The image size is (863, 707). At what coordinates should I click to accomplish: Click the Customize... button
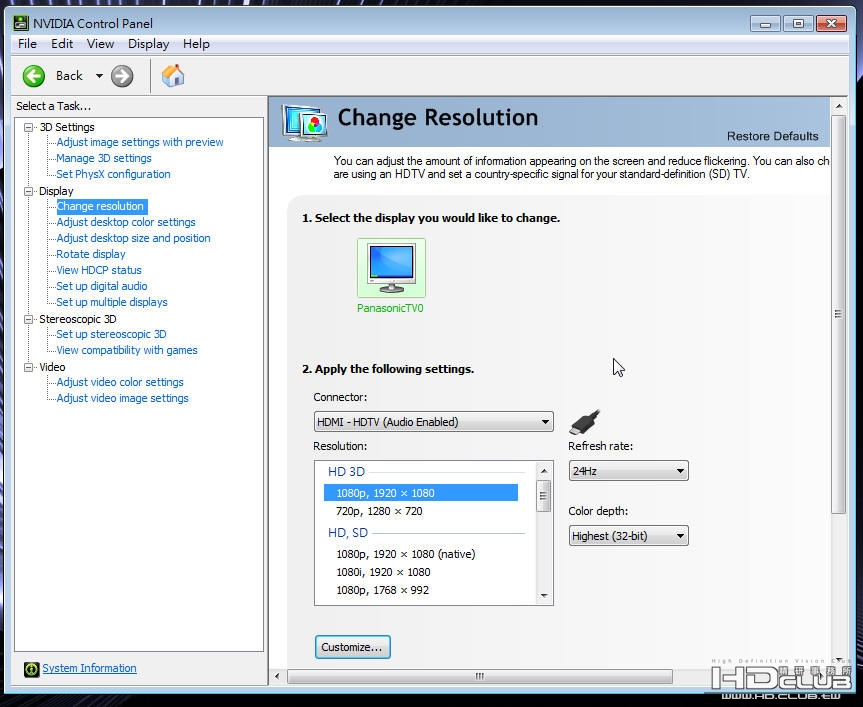click(x=353, y=647)
